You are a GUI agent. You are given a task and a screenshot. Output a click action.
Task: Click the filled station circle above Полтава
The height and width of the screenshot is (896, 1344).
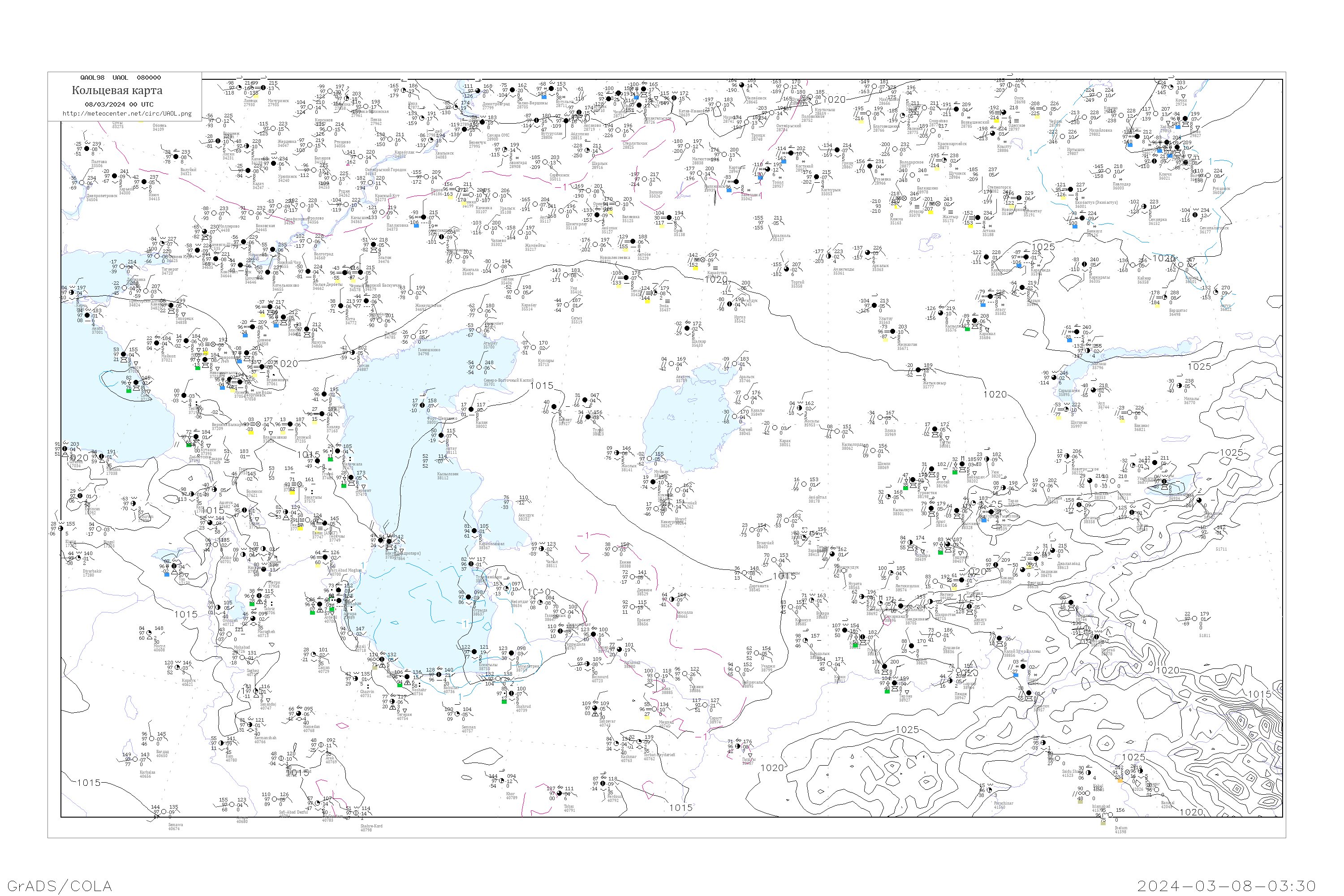(87, 149)
